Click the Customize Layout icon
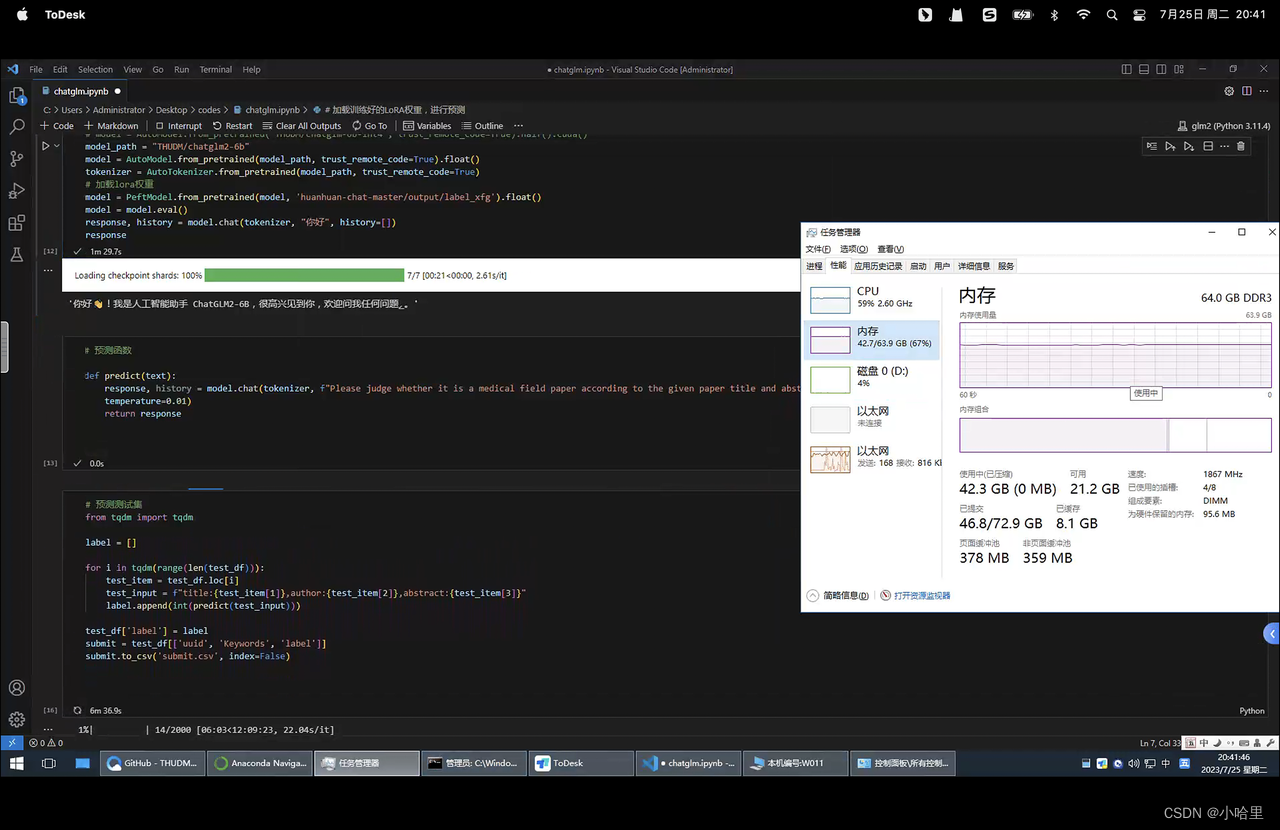Viewport: 1280px width, 830px height. click(1180, 69)
